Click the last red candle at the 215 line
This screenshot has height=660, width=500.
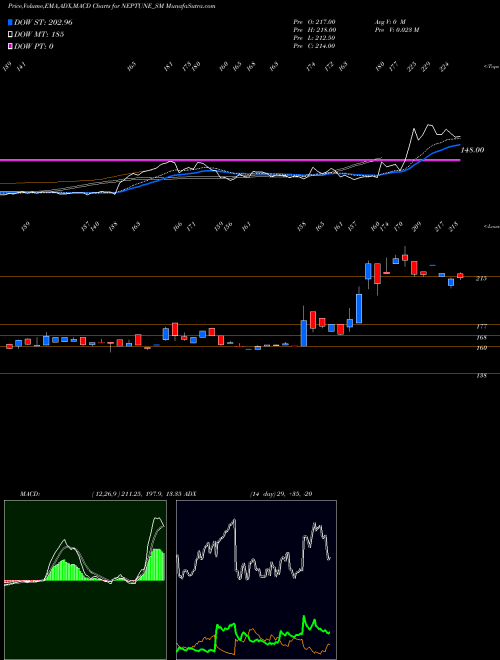click(x=460, y=276)
